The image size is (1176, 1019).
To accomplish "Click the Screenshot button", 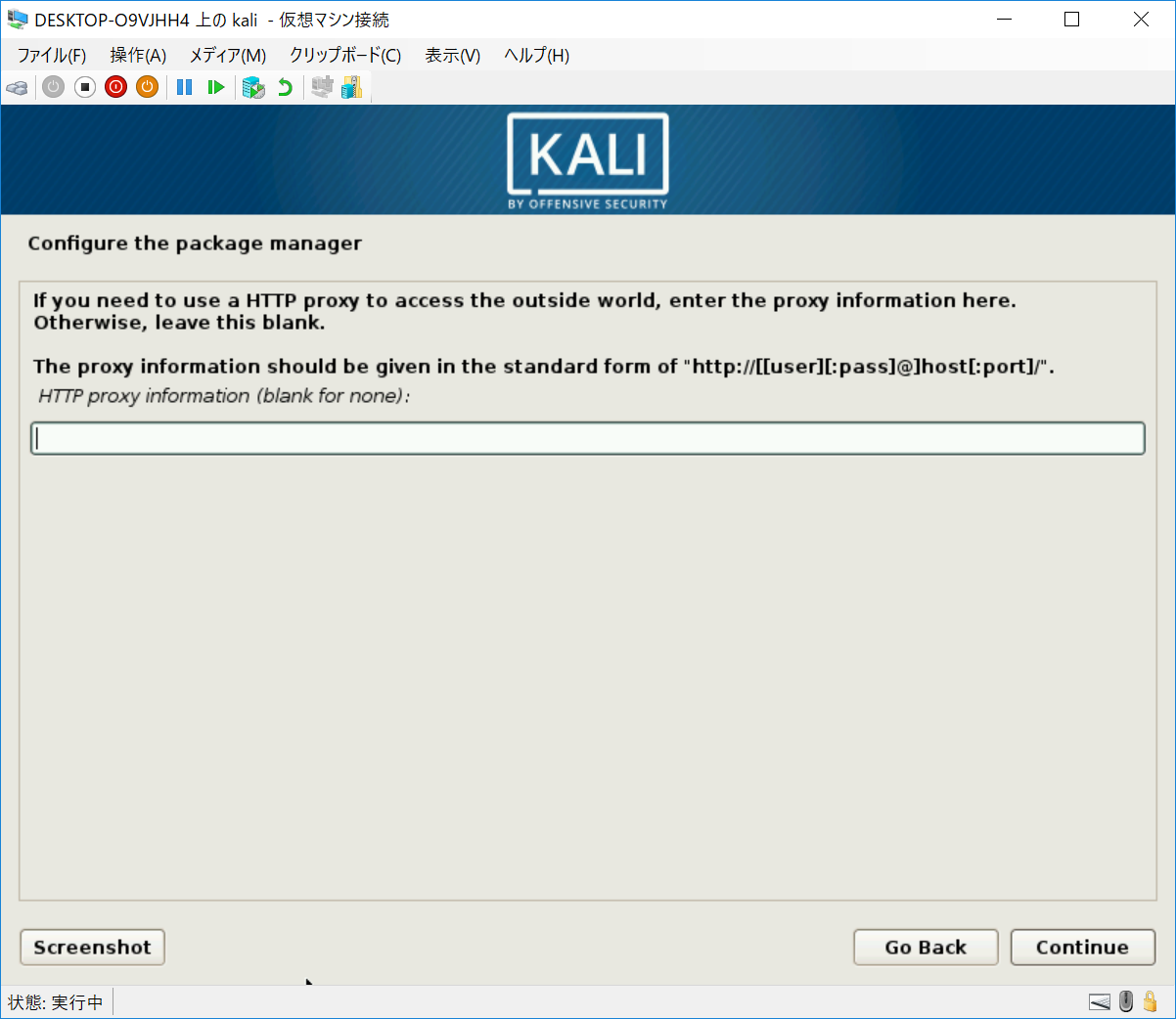I will (92, 947).
